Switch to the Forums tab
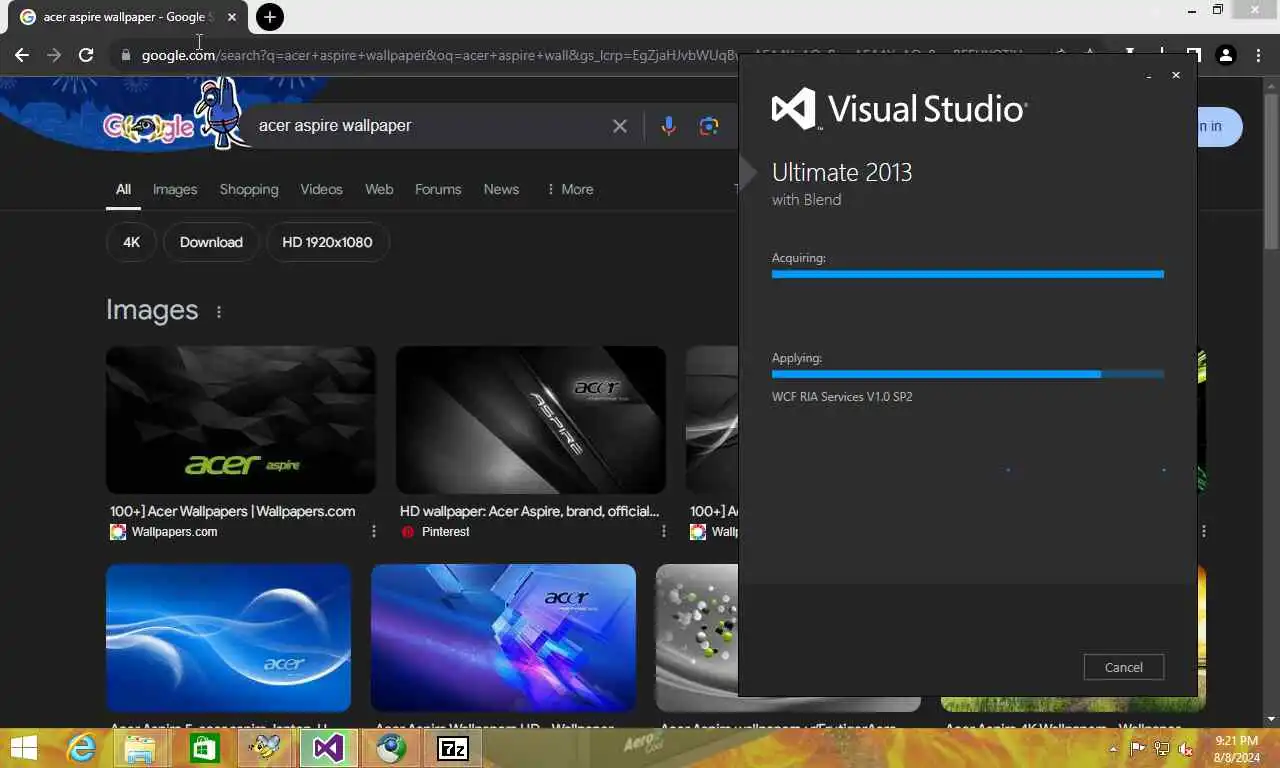1280x768 pixels. (438, 189)
